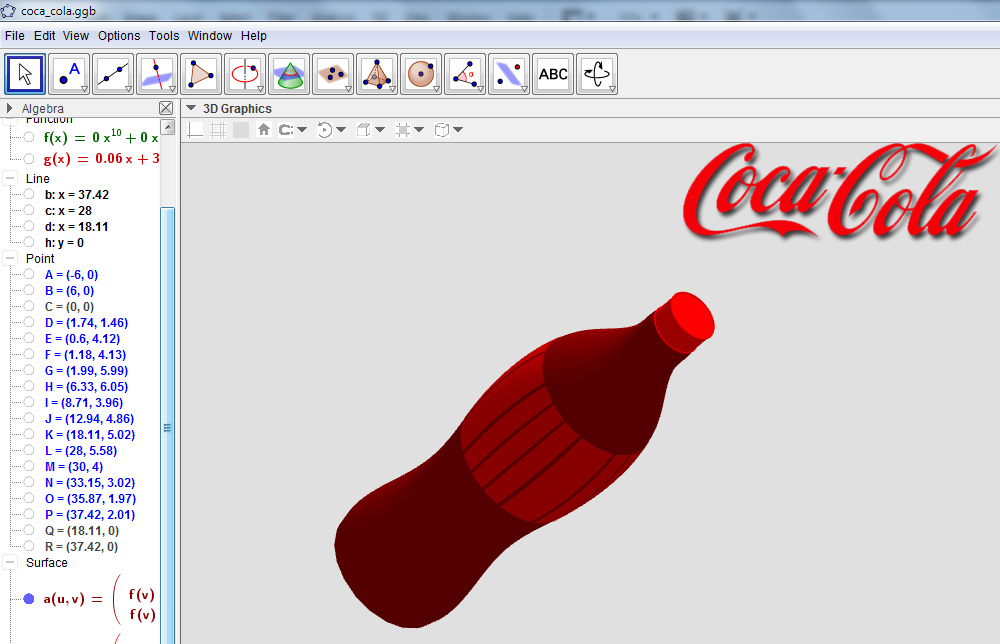This screenshot has height=644, width=1000.
Task: Expand the Algebra panel header arrow
Action: (x=9, y=108)
